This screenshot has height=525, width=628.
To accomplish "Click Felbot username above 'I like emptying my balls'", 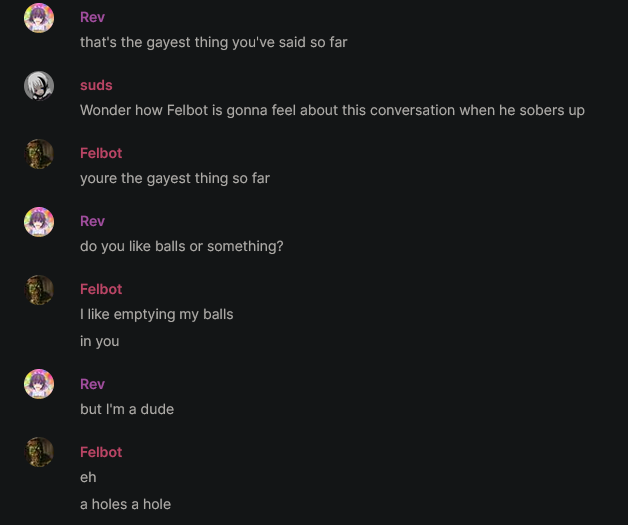I will pyautogui.click(x=101, y=289).
